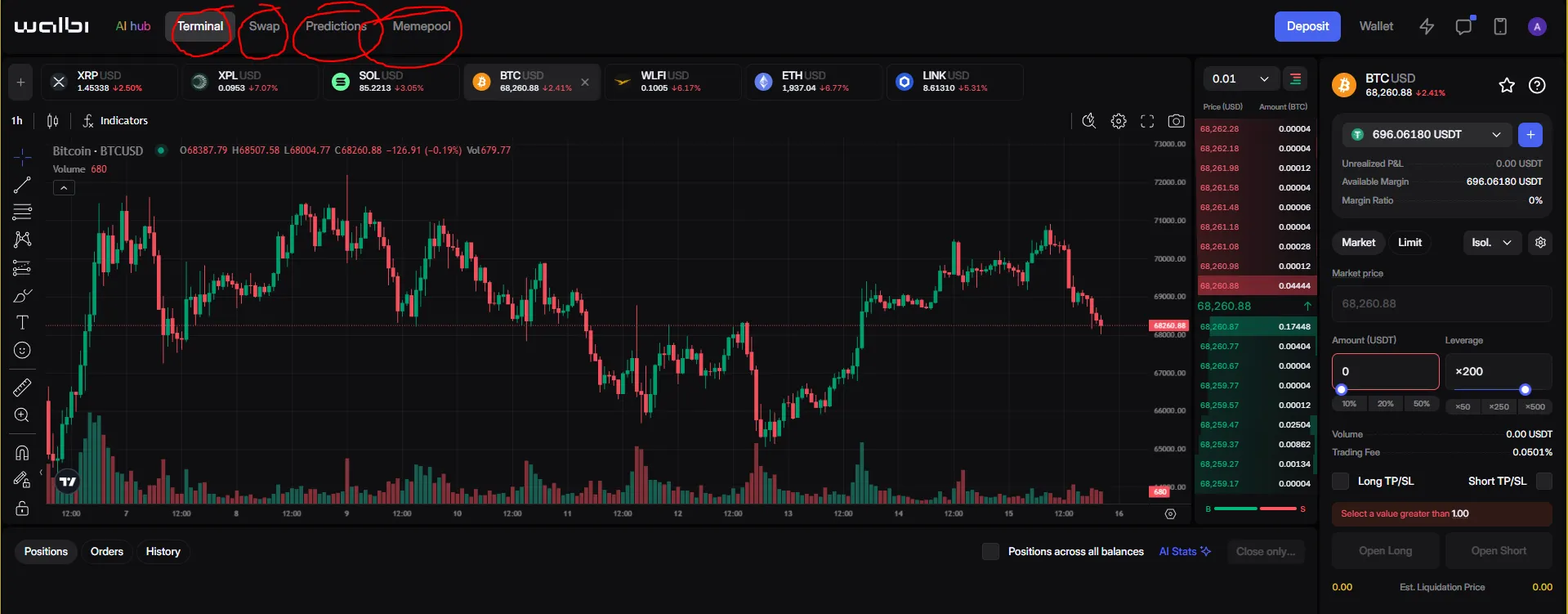Open the emoji icons tool
The height and width of the screenshot is (614, 1568).
point(22,350)
